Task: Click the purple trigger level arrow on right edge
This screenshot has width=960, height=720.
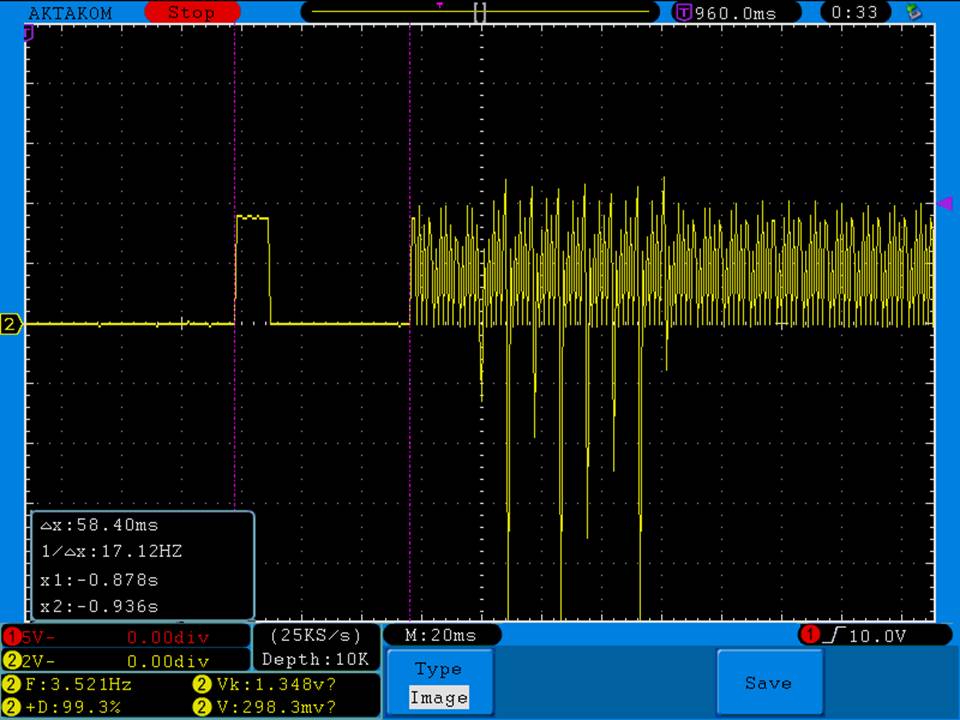Action: pyautogui.click(x=945, y=204)
